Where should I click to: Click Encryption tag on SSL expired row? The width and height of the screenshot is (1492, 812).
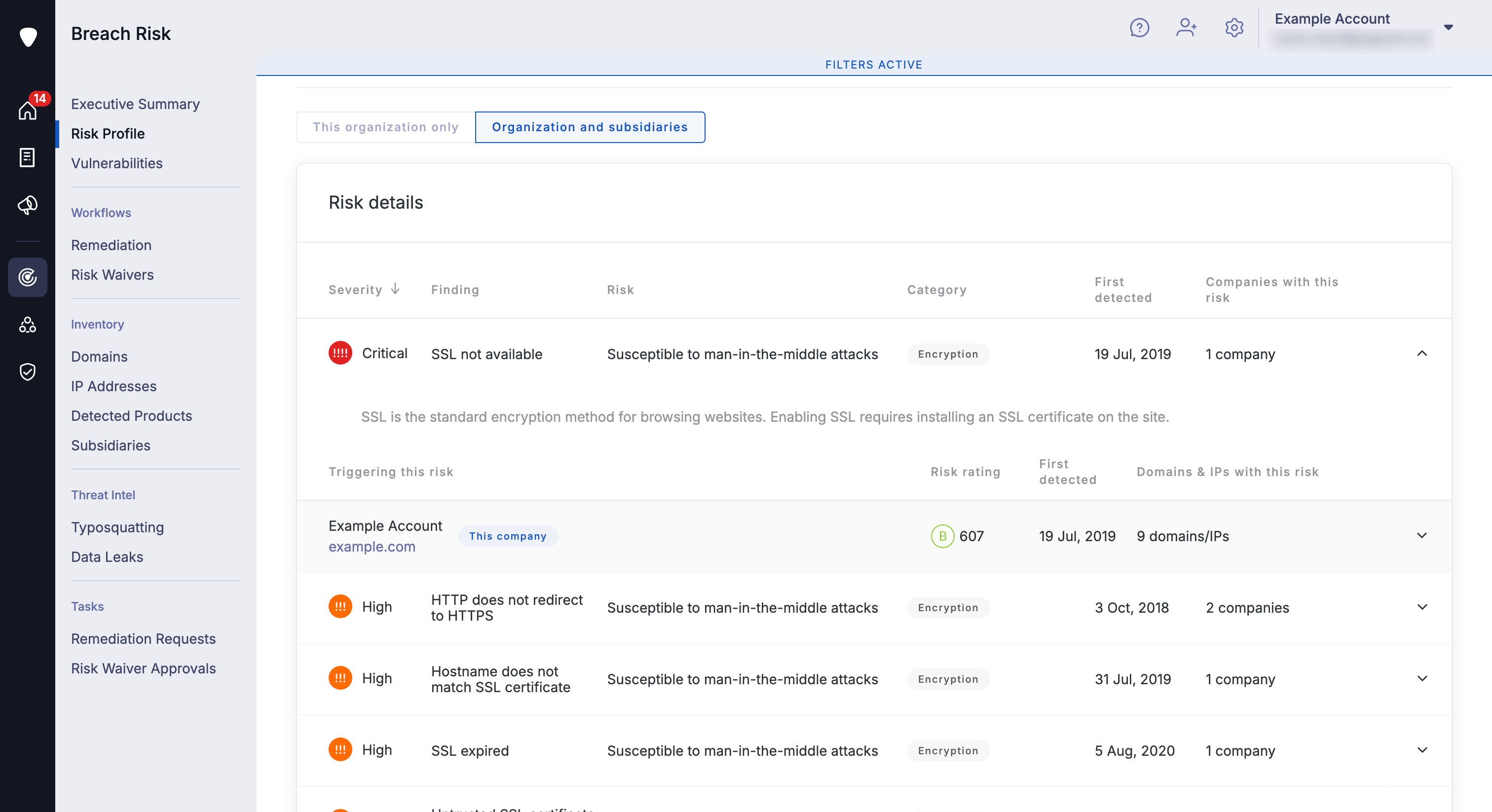948,751
